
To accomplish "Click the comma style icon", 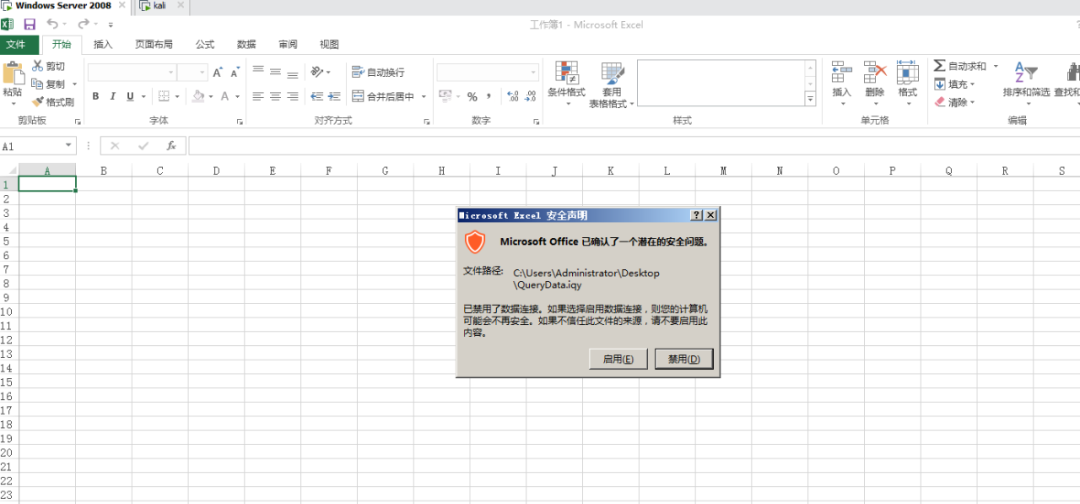I will click(x=488, y=96).
